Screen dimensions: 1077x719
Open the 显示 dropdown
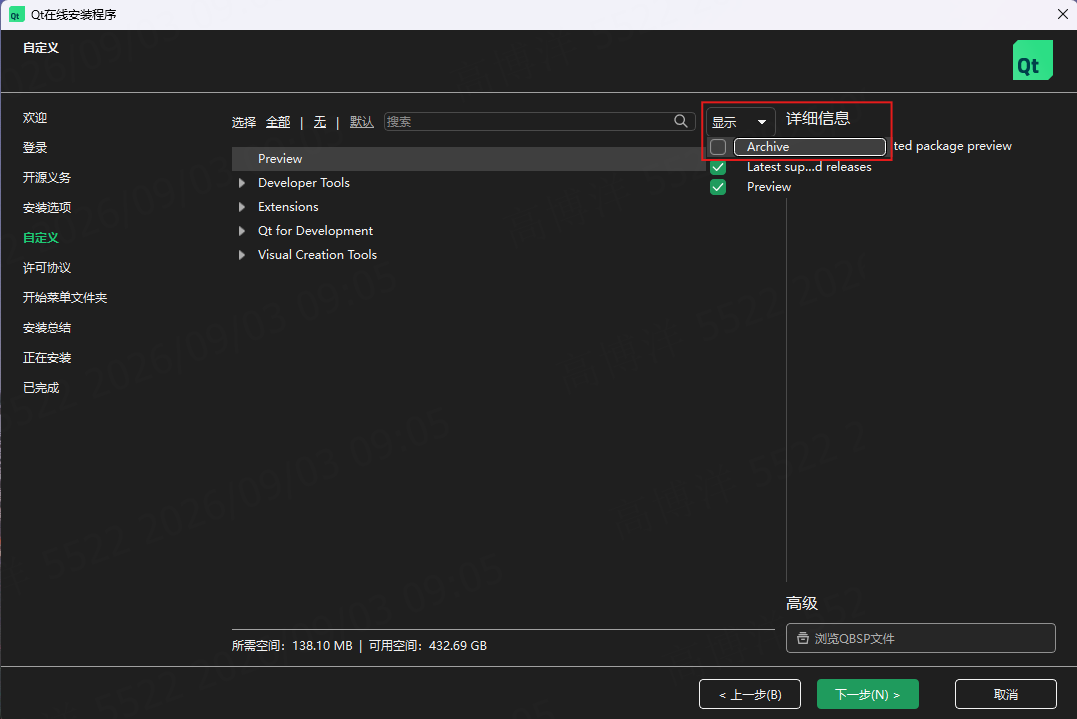pos(740,122)
